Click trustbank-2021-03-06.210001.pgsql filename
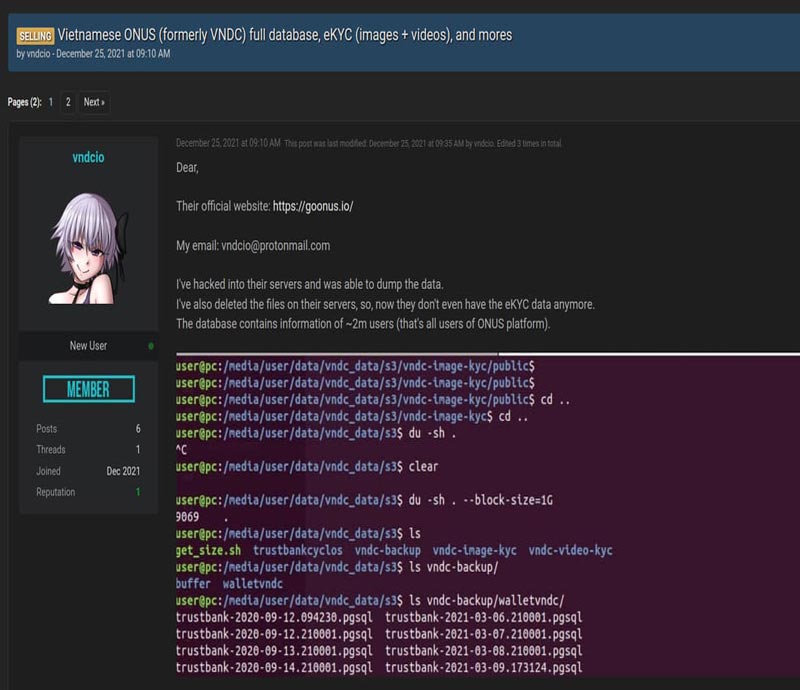Screen dimensions: 800x690 pos(484,617)
